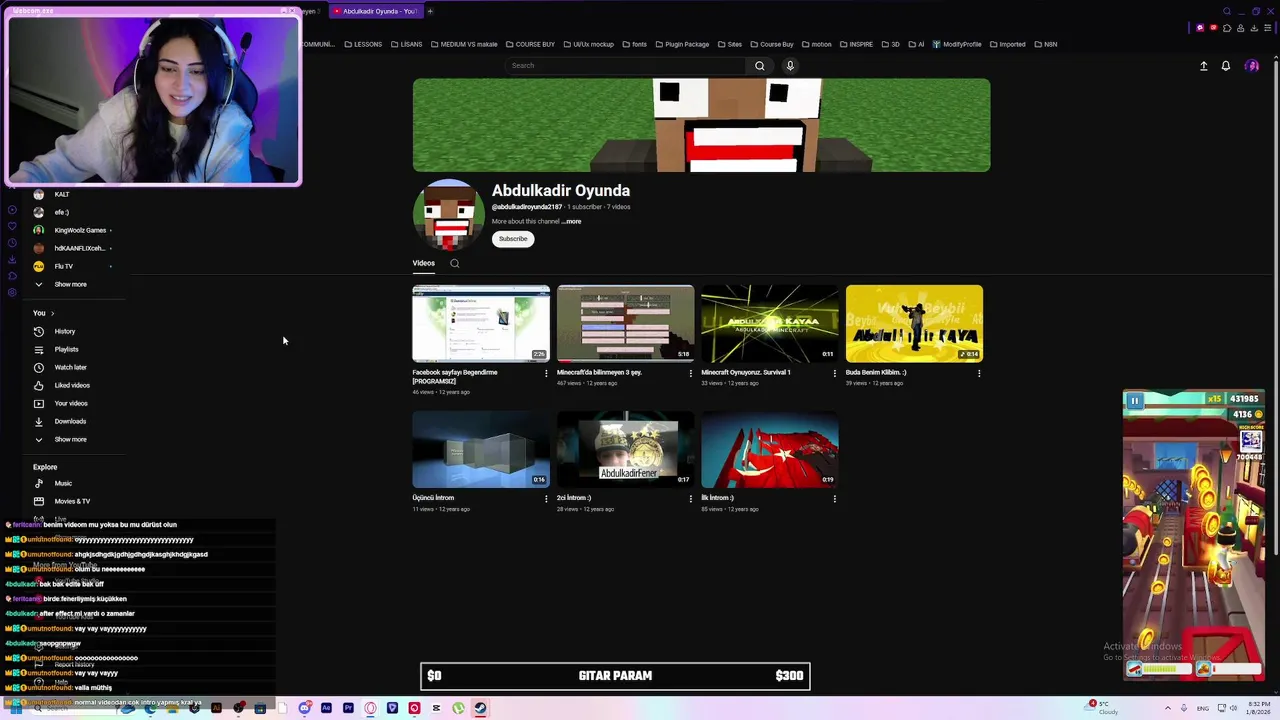Open the LESSONS bookmarks folder
The width and height of the screenshot is (1280, 720).
point(363,44)
